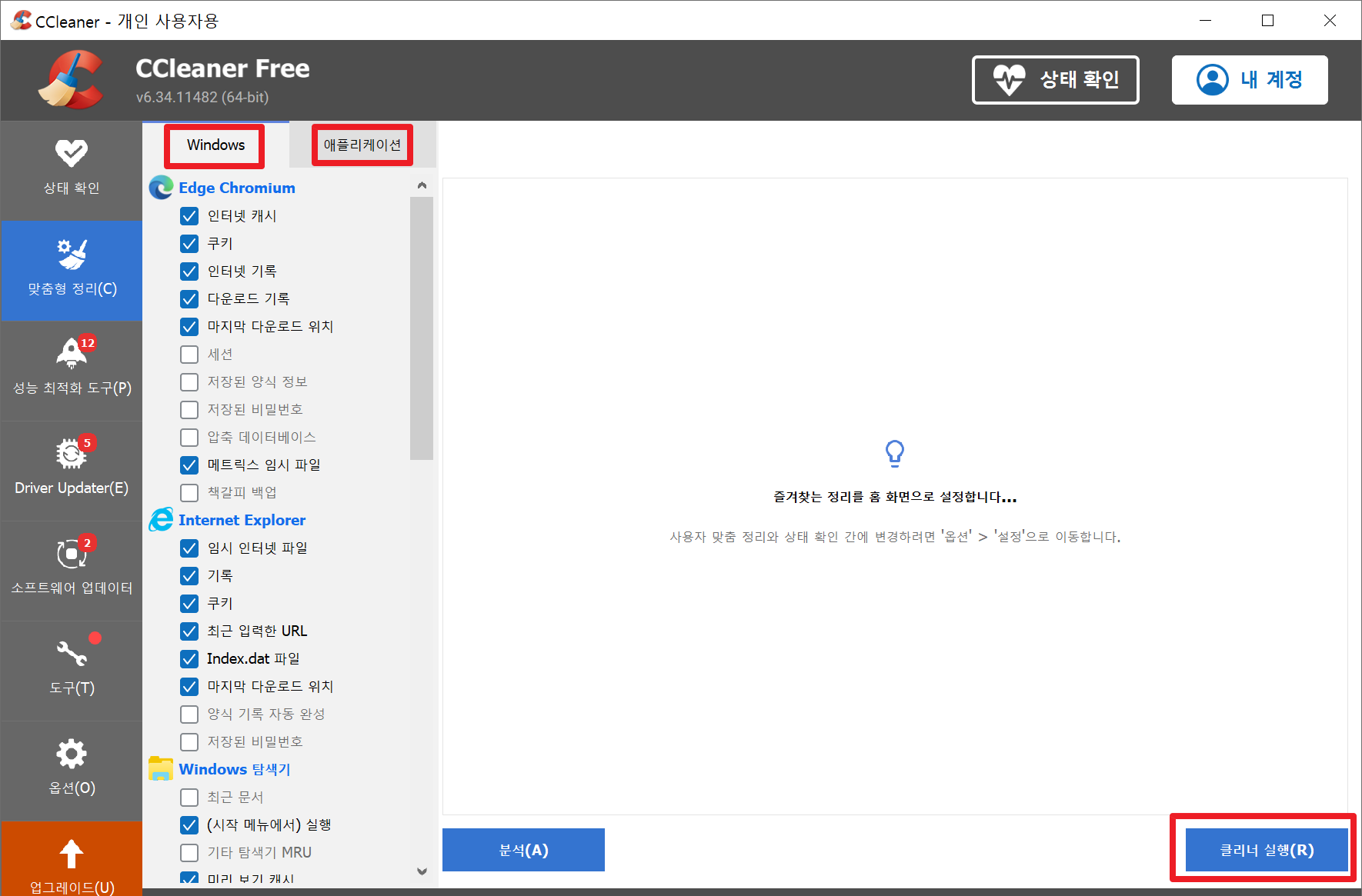The image size is (1362, 896).
Task: Disable 쿠키 cleaning for Edge Chromium
Action: (189, 243)
